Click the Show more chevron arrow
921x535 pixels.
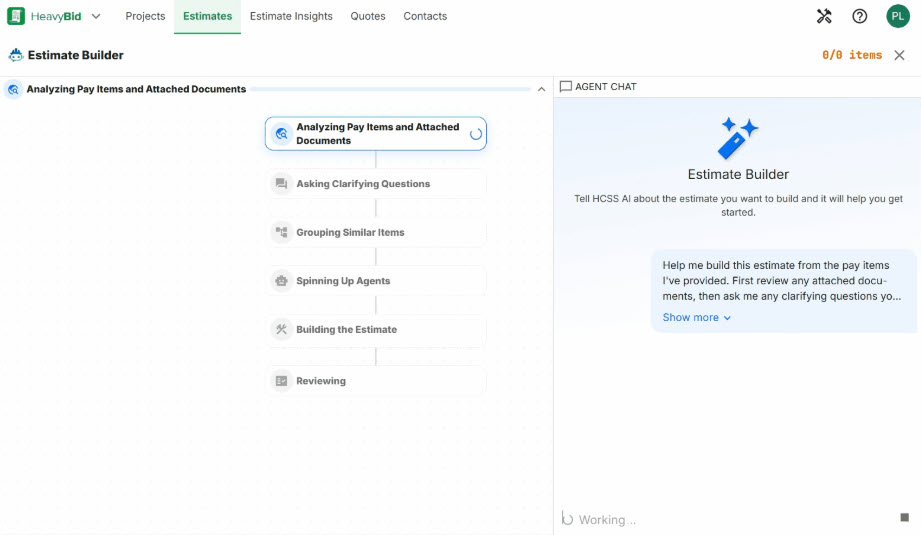[727, 318]
